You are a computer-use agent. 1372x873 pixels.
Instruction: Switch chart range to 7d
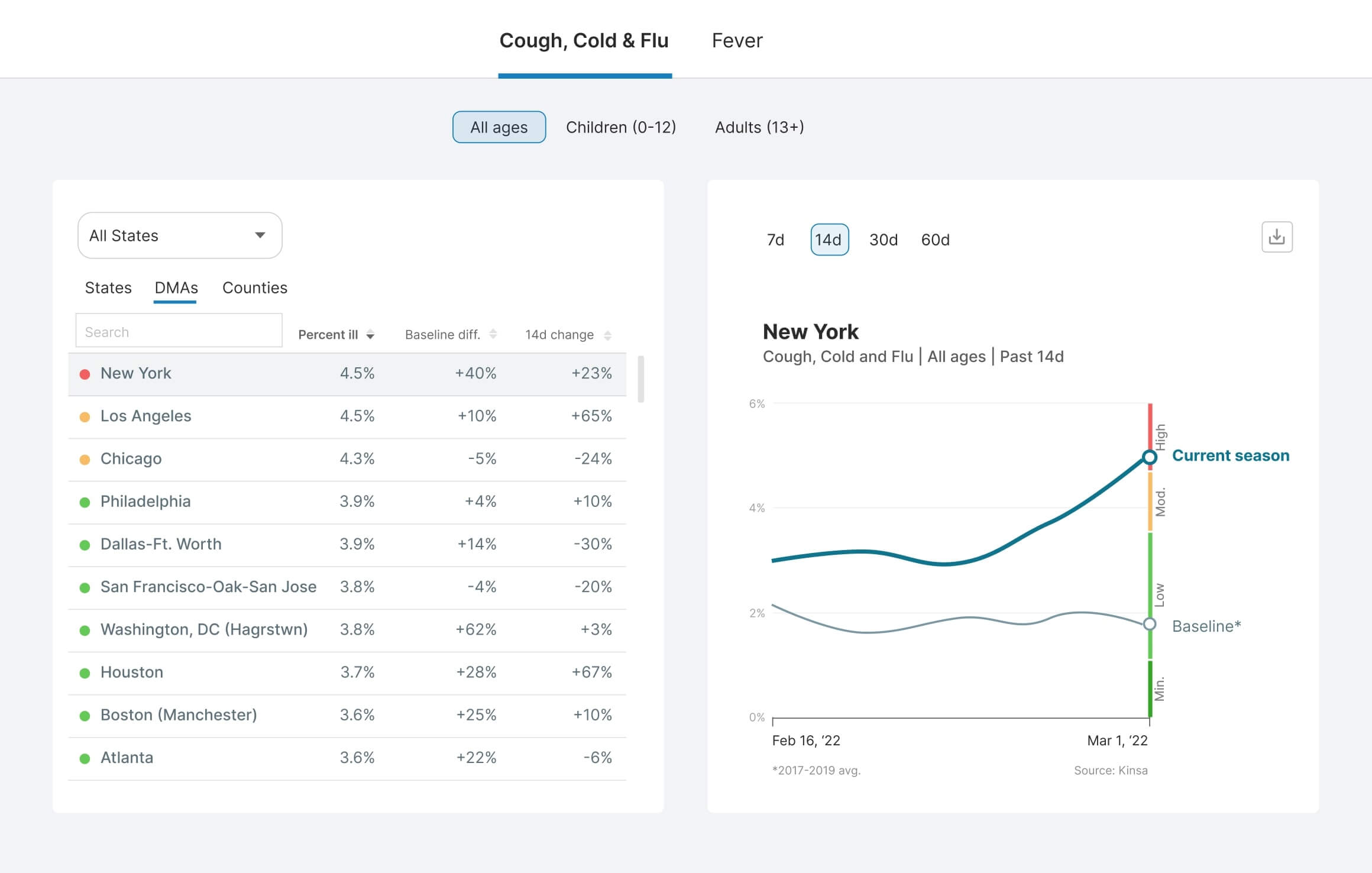click(775, 240)
